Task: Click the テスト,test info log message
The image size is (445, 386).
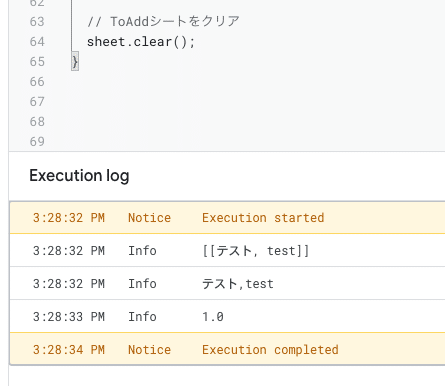Action: click(238, 284)
